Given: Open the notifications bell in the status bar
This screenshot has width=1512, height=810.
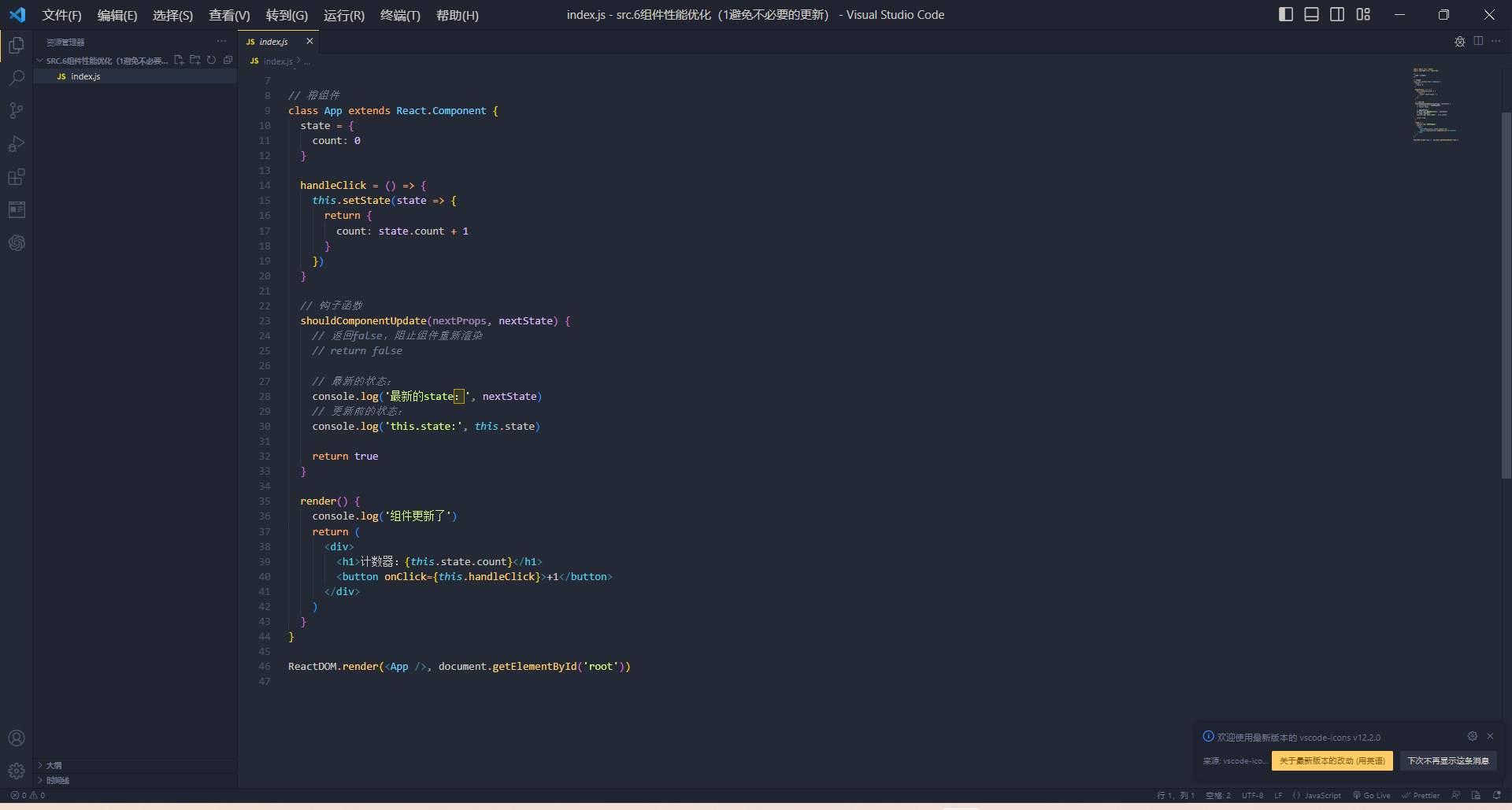Looking at the screenshot, I should [x=1499, y=795].
